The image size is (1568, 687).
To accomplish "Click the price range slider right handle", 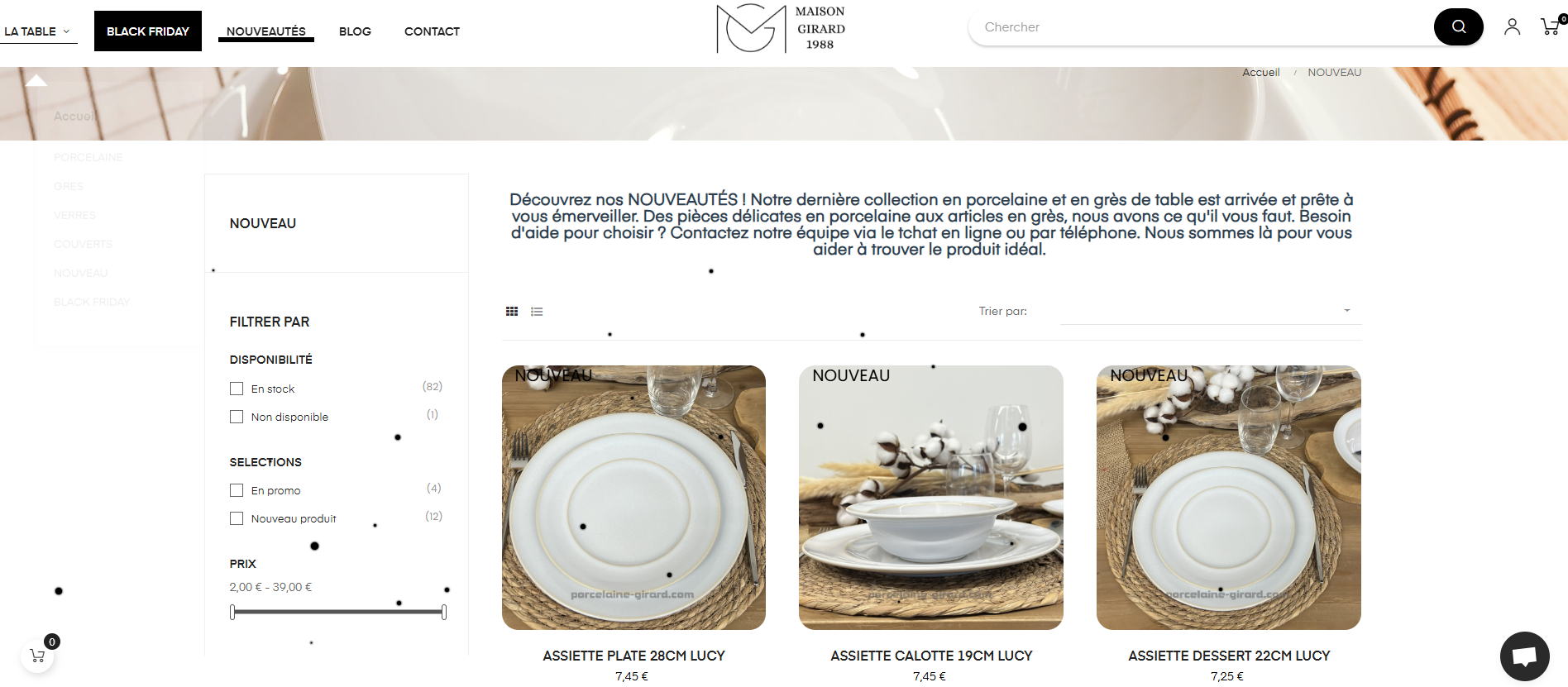I will [x=444, y=612].
